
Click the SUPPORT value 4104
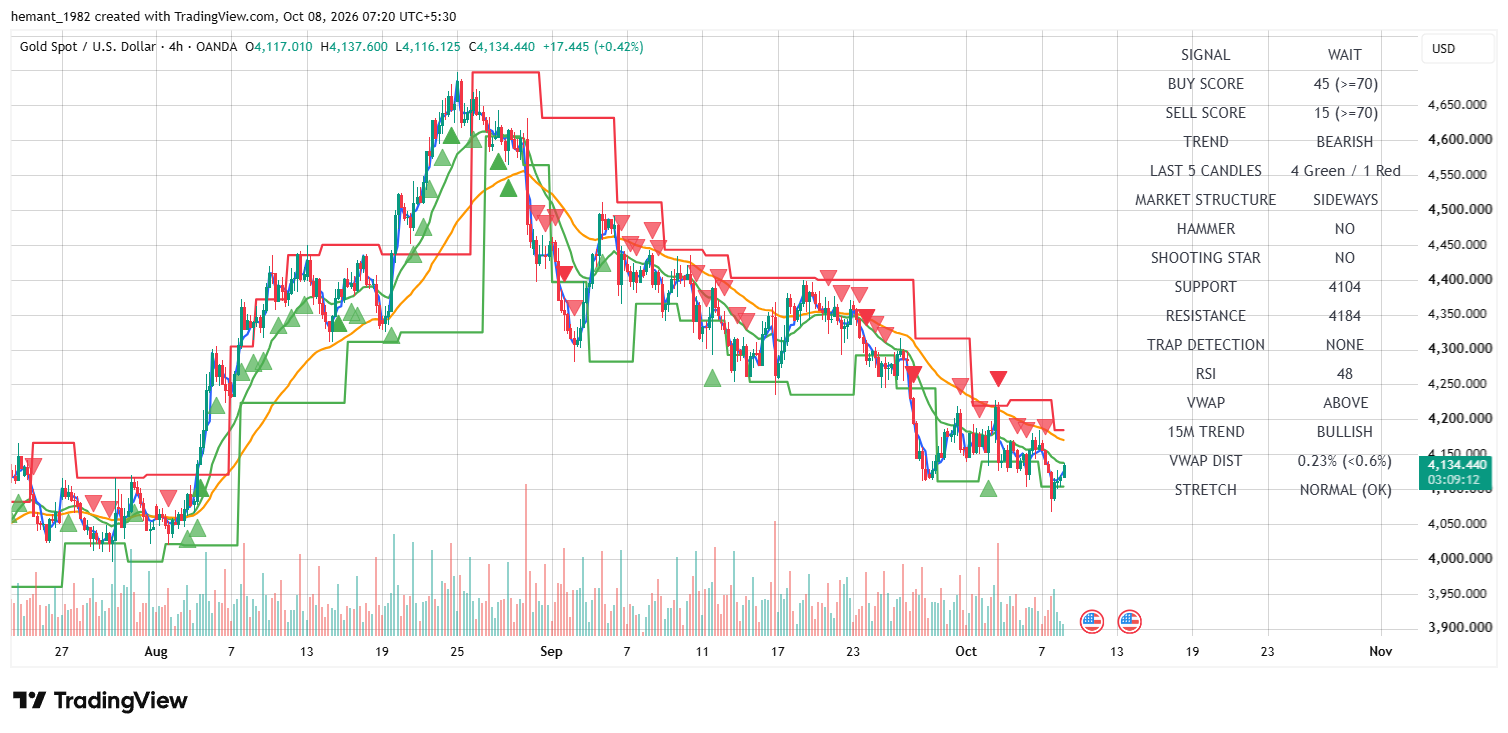point(1345,287)
